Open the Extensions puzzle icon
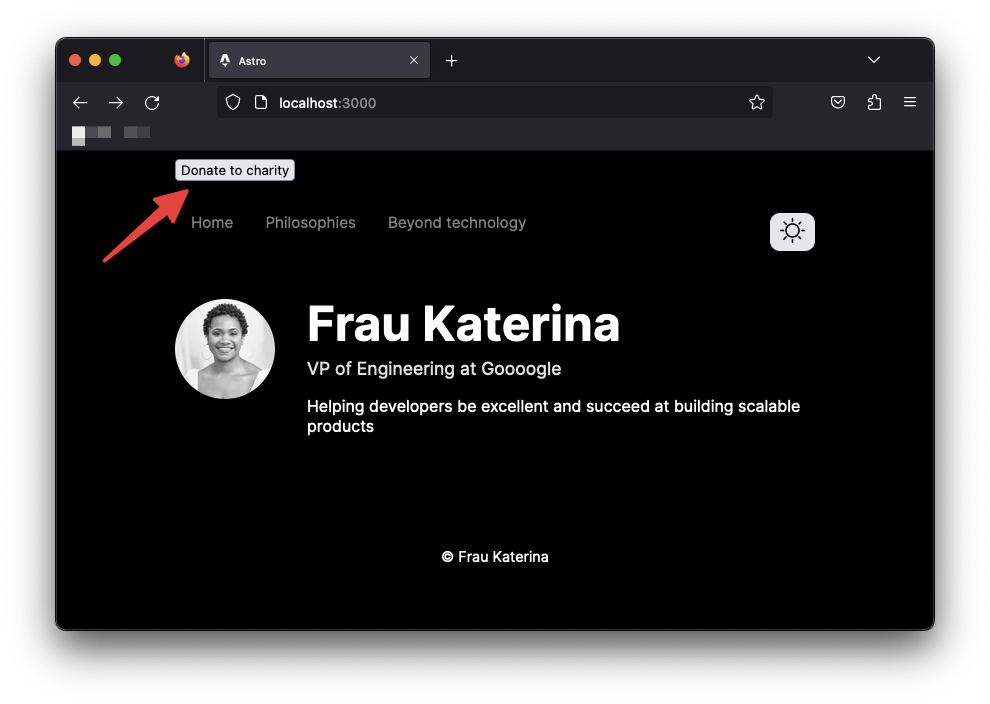Viewport: 990px width, 704px height. click(874, 103)
